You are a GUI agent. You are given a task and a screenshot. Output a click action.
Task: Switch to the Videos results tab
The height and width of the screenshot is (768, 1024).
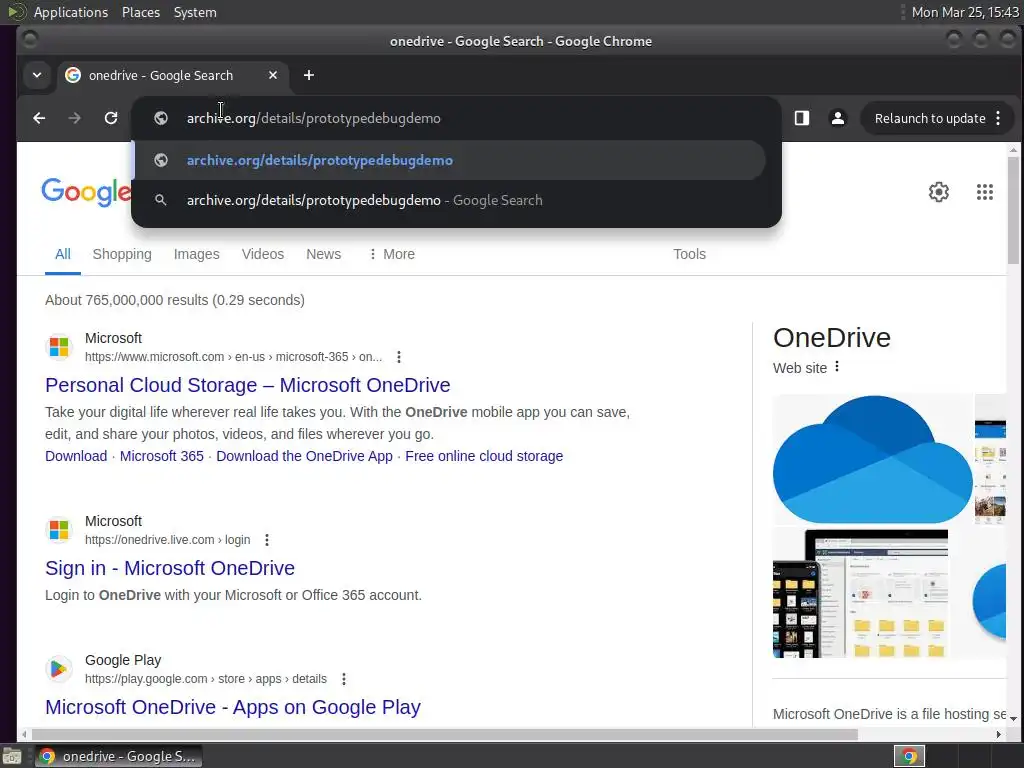pyautogui.click(x=263, y=254)
